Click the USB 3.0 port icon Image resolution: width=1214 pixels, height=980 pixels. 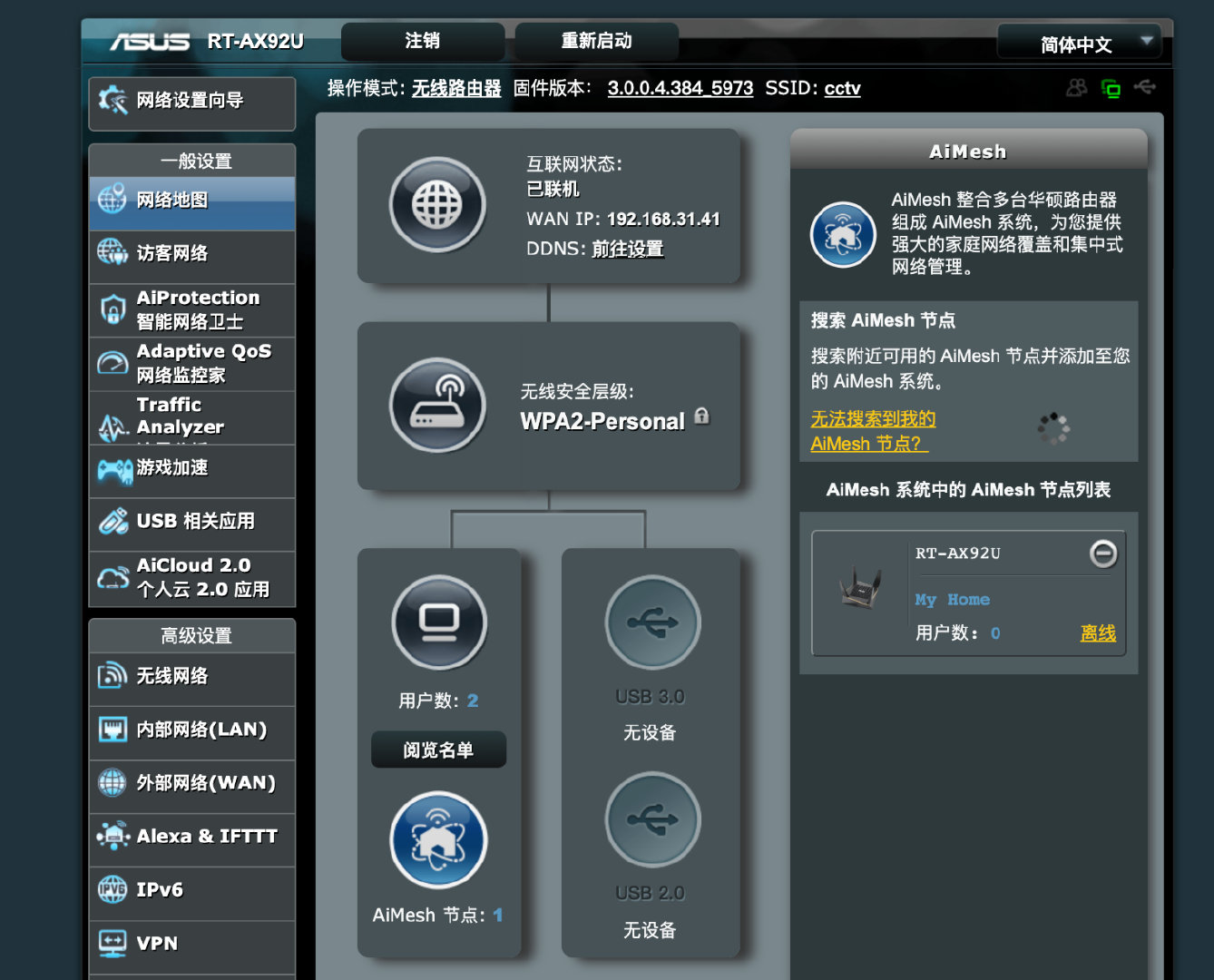[x=651, y=623]
